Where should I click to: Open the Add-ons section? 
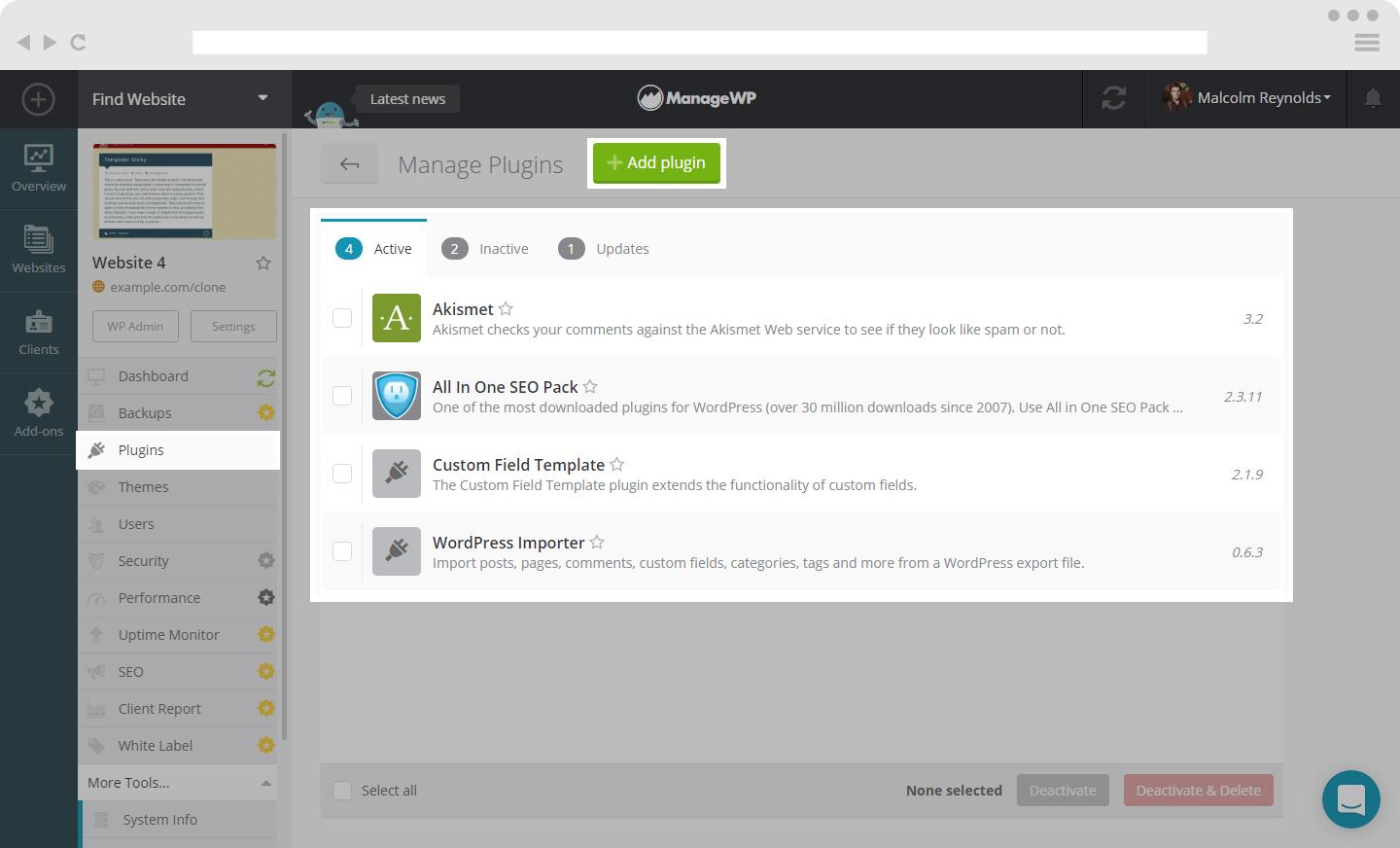39,414
